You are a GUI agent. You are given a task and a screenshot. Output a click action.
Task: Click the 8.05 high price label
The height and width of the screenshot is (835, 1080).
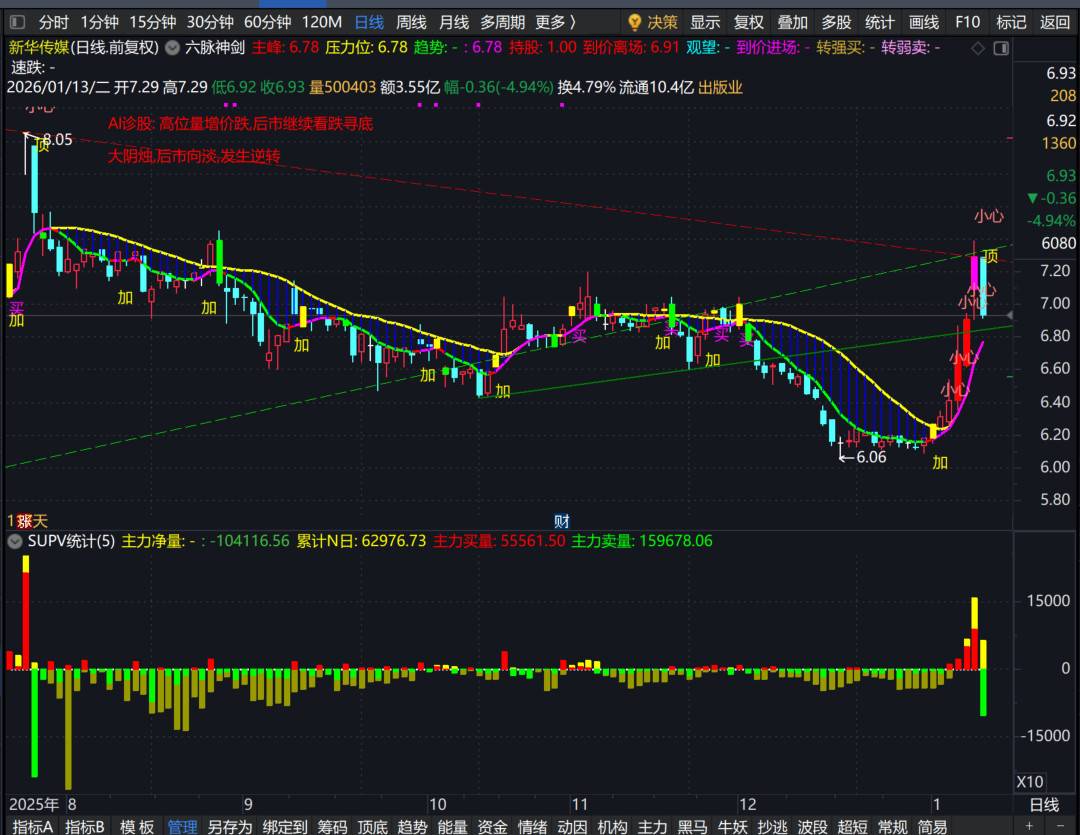(58, 140)
